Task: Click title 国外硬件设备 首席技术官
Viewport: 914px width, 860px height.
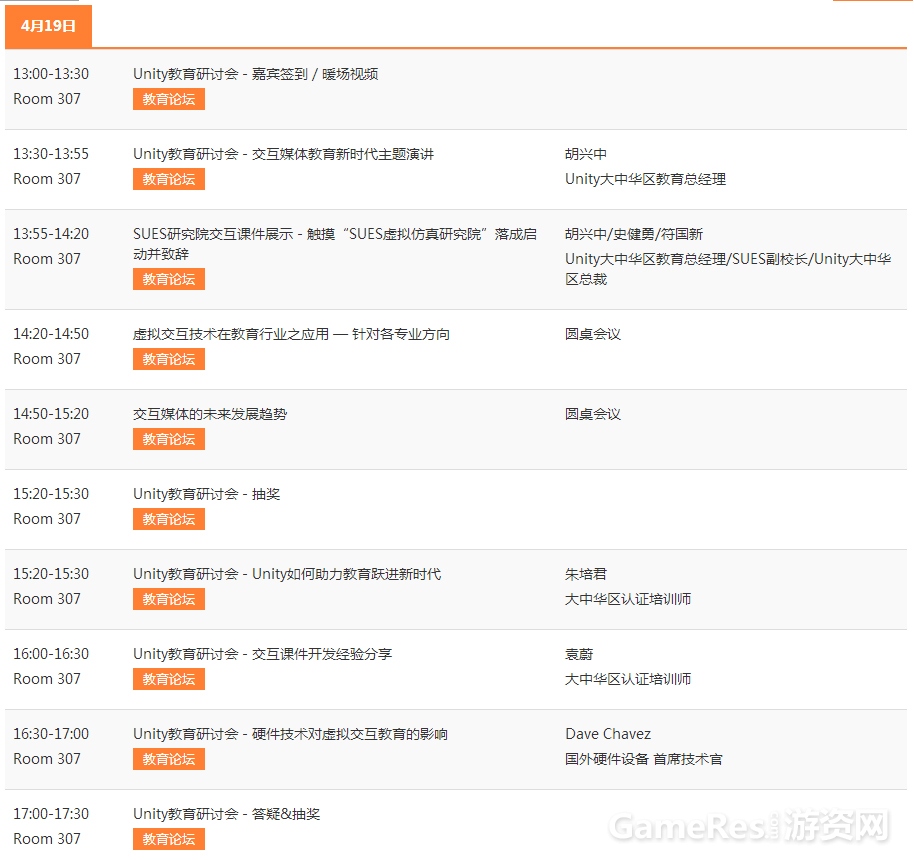Action: coord(644,759)
